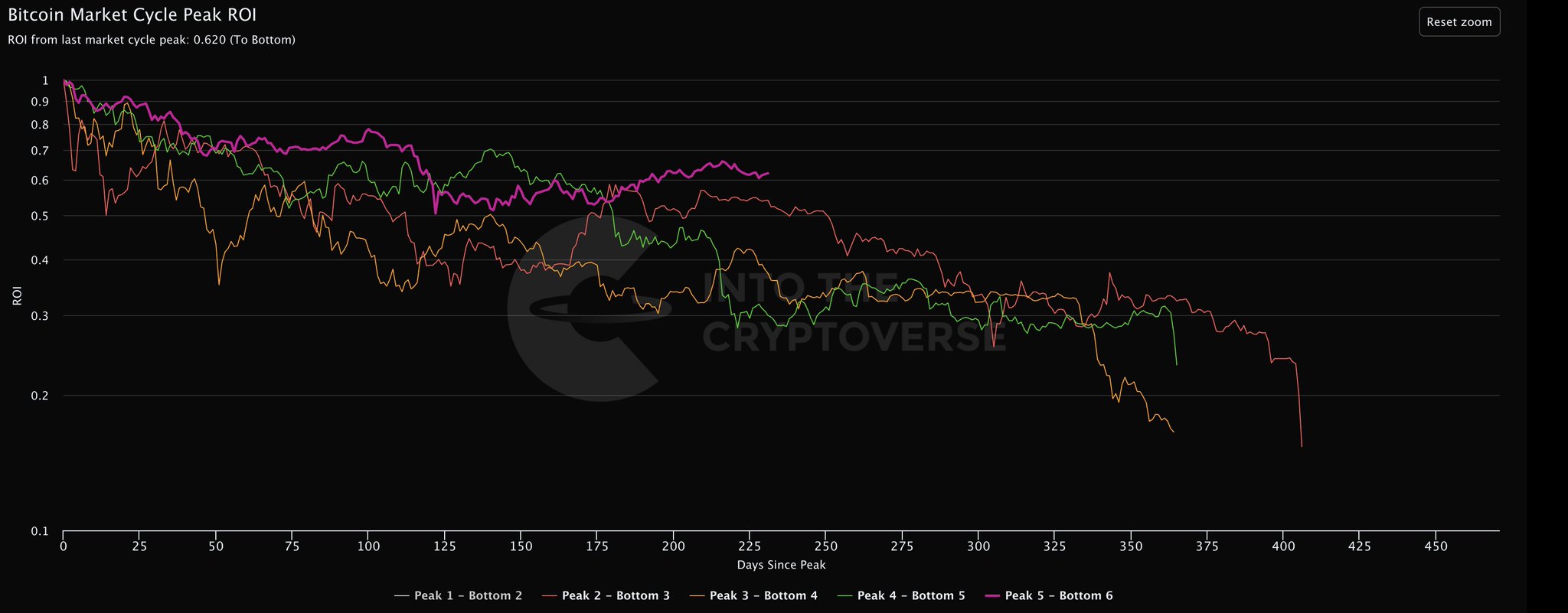
Task: Click the x-axis tick label 125
Action: point(445,546)
